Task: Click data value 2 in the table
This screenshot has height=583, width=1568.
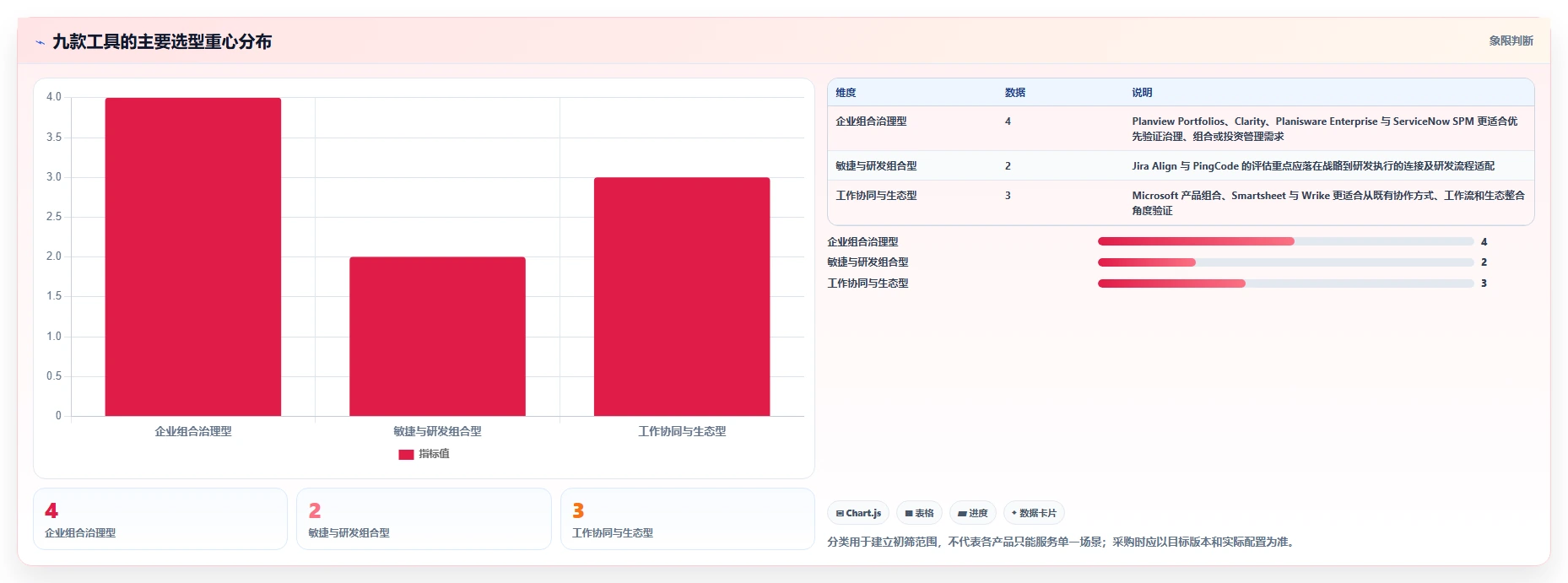Action: pyautogui.click(x=1008, y=166)
